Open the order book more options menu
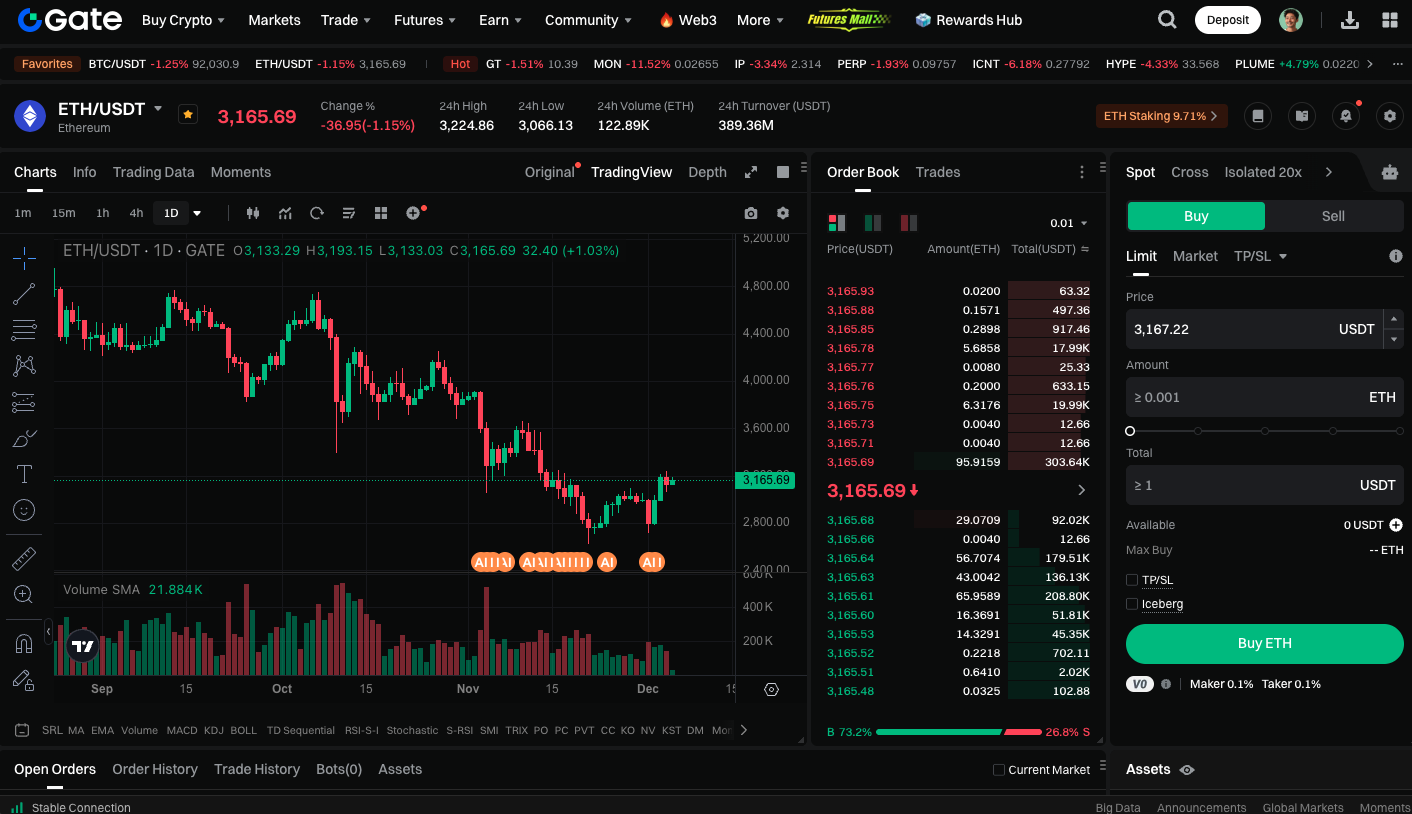The width and height of the screenshot is (1412, 814). tap(1082, 172)
